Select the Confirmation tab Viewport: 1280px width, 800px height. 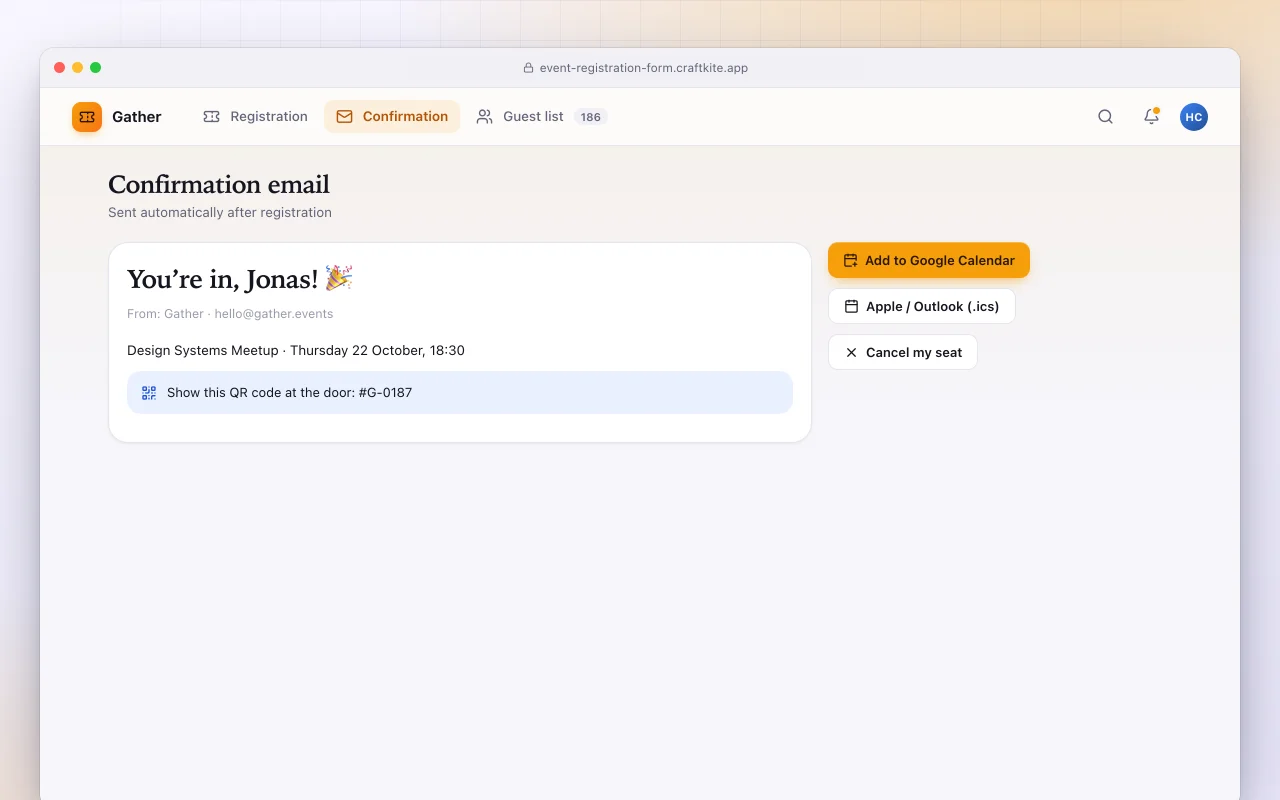pyautogui.click(x=392, y=116)
